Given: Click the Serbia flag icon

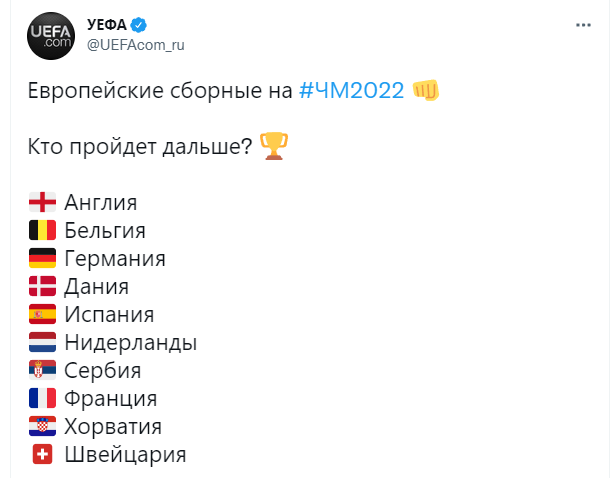Looking at the screenshot, I should [x=43, y=370].
